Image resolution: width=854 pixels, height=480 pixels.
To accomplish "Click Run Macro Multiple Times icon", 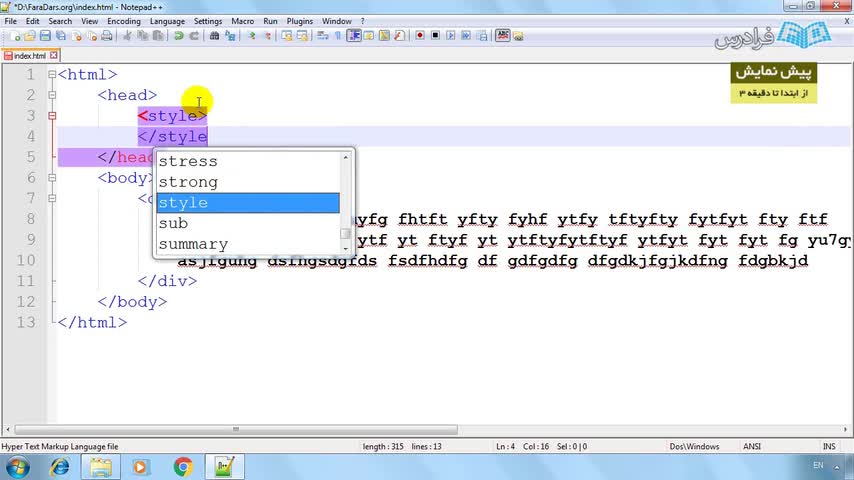I will tap(466, 36).
